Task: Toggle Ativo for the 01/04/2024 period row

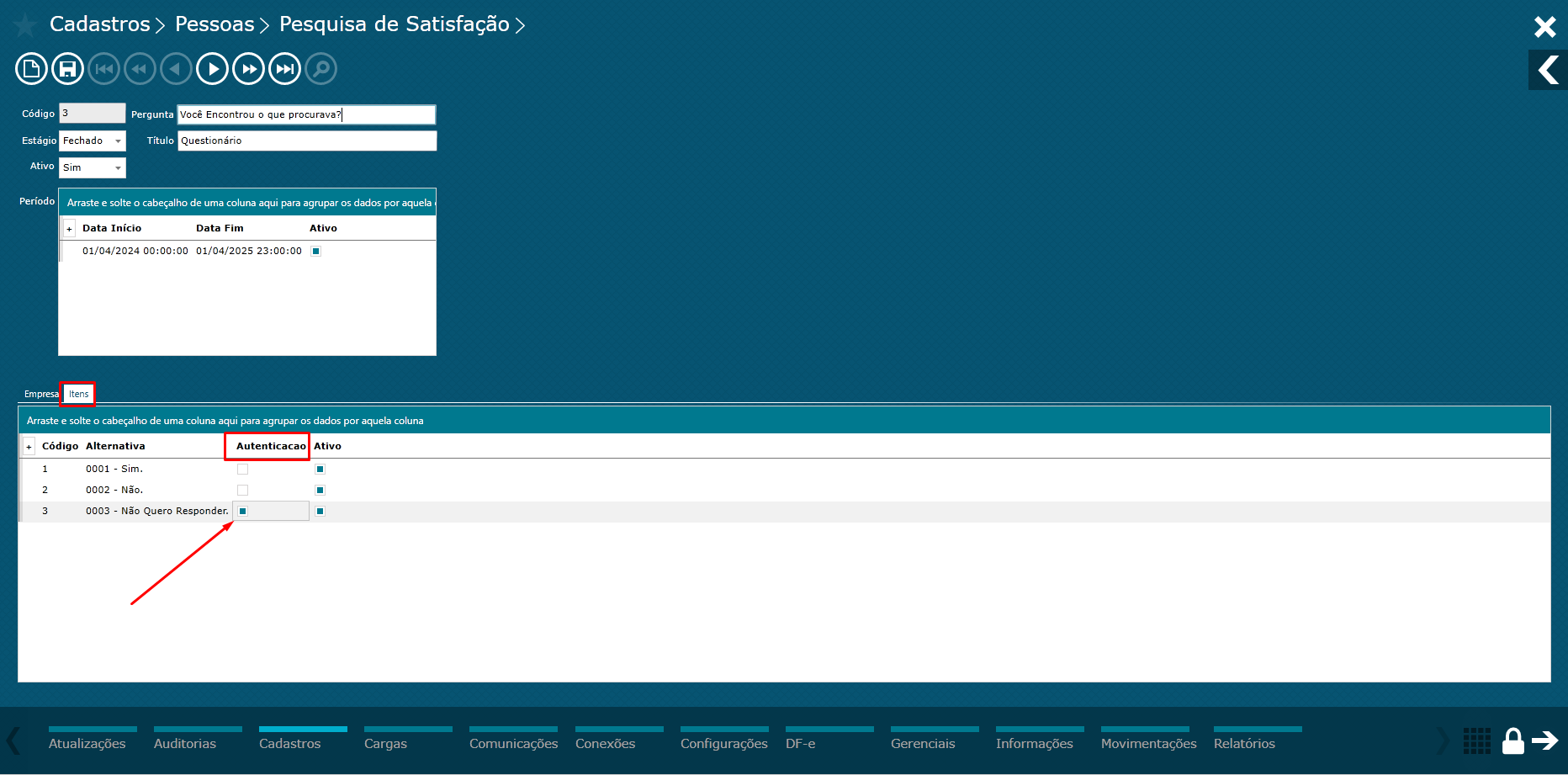Action: (x=315, y=252)
